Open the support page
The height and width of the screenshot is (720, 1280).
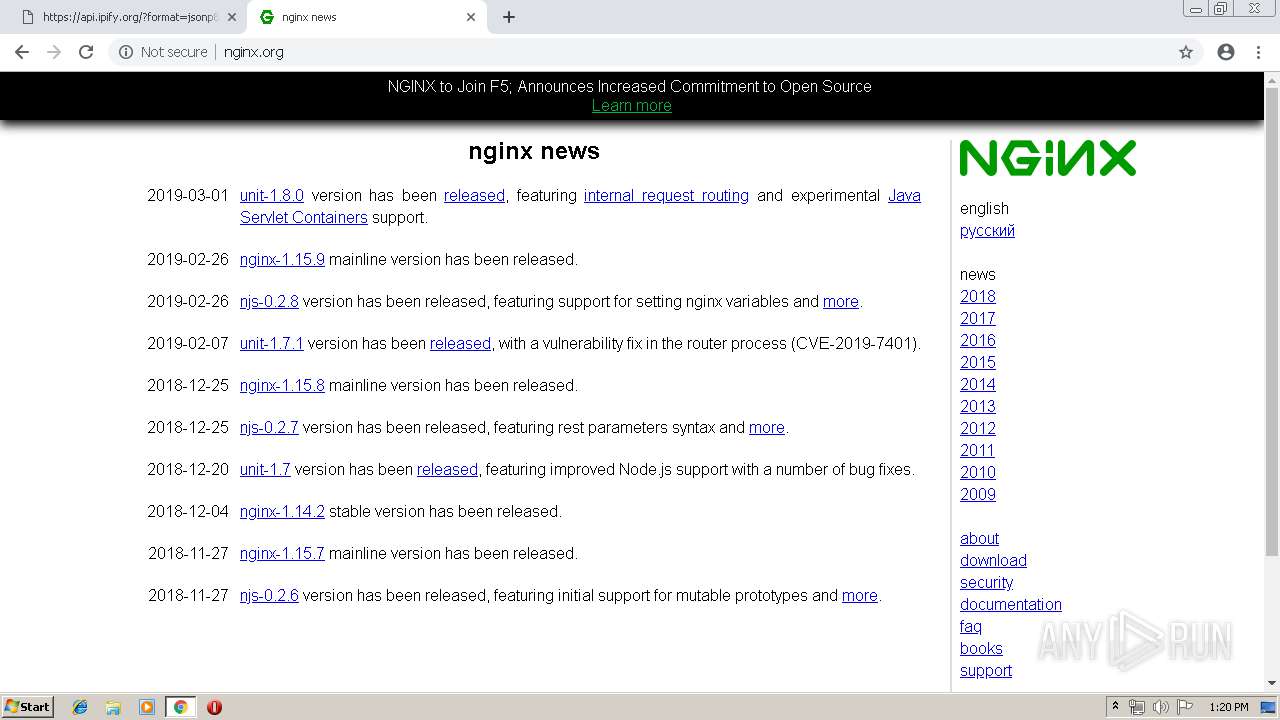[x=986, y=671]
